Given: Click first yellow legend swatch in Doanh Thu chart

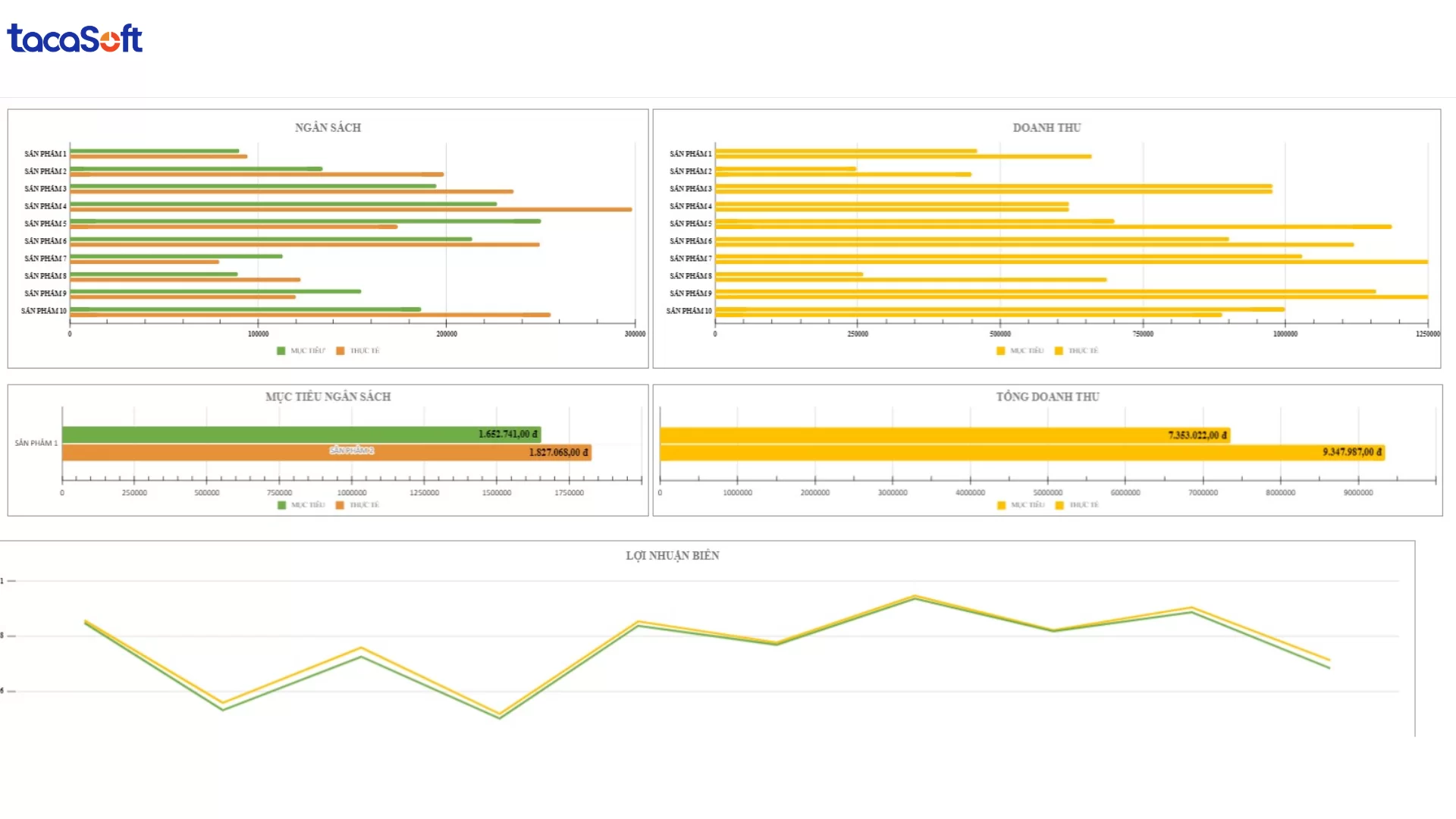Looking at the screenshot, I should pyautogui.click(x=1000, y=351).
